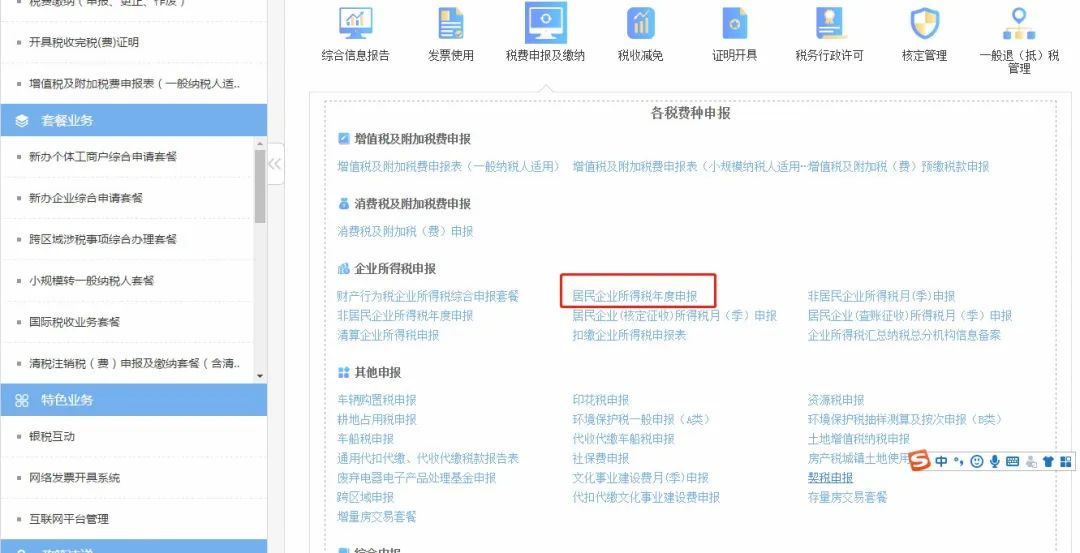Open 增值税及附加税费申报表（小规模纳税人适用 link
Viewport: 1080px width, 553px height.
(x=687, y=167)
